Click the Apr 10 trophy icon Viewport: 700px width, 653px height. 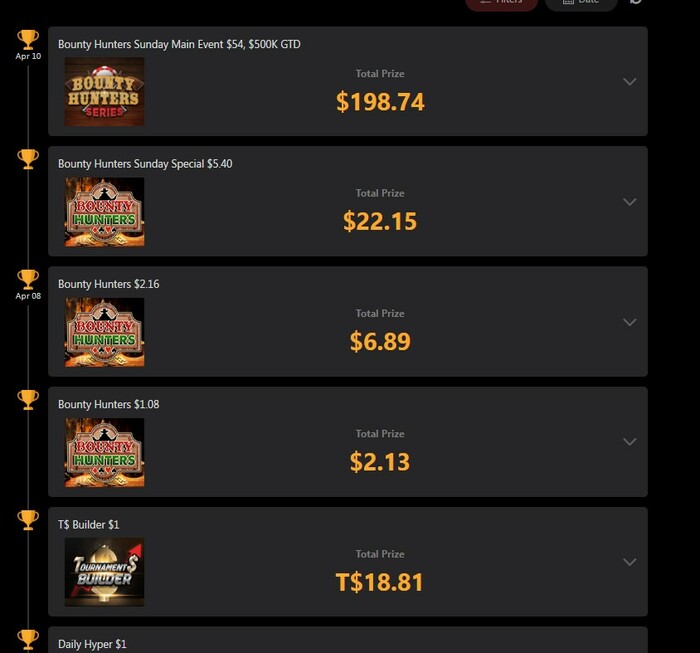pos(28,40)
